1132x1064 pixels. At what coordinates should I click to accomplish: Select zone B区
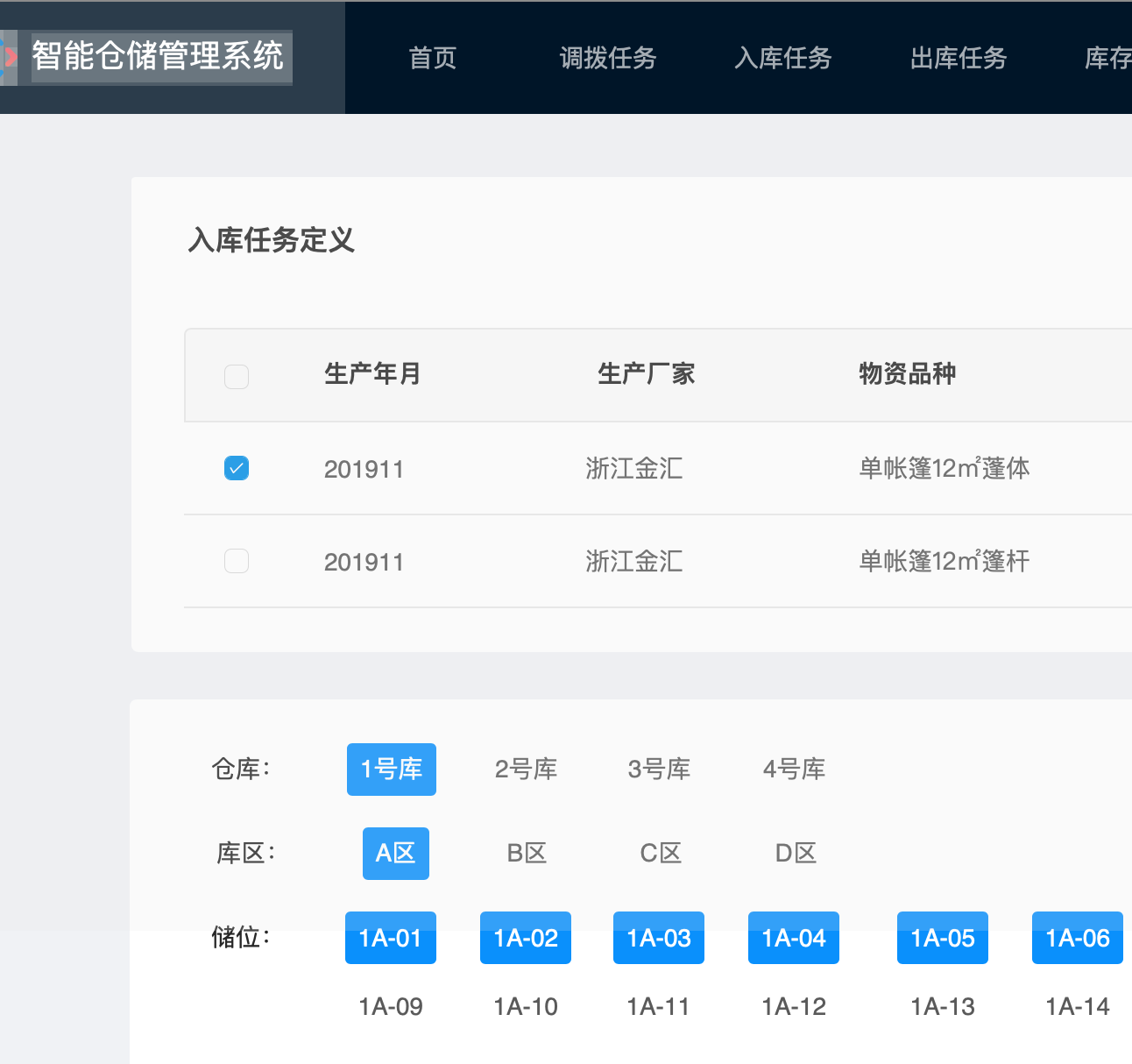527,854
